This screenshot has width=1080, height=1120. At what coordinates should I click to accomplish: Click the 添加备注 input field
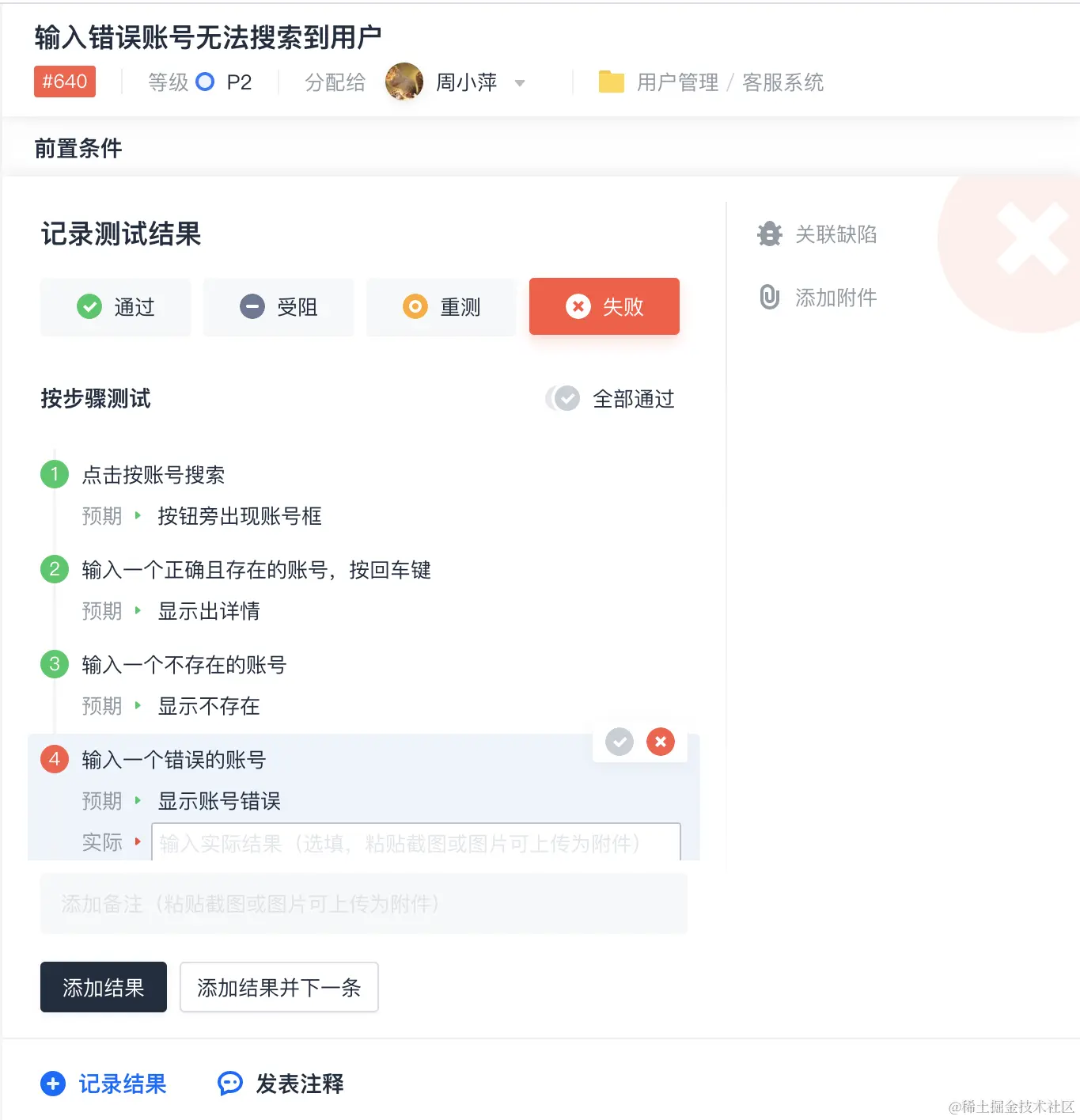[x=363, y=904]
